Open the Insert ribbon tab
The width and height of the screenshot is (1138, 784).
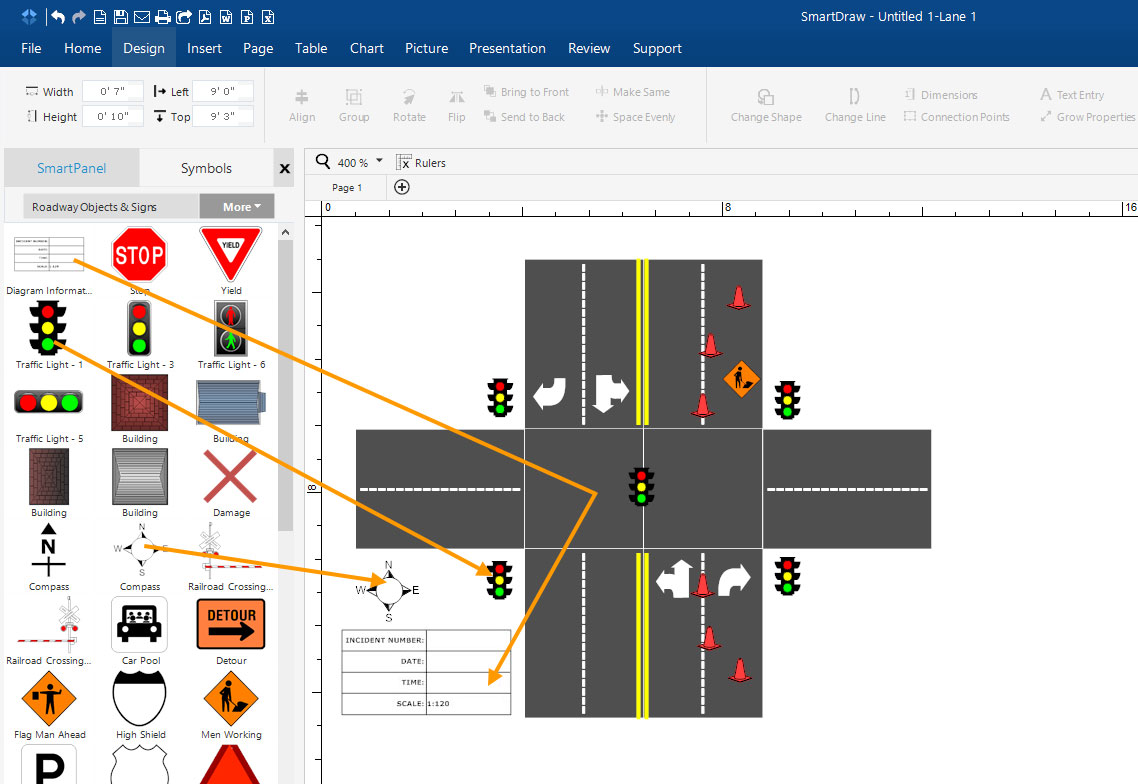[204, 47]
